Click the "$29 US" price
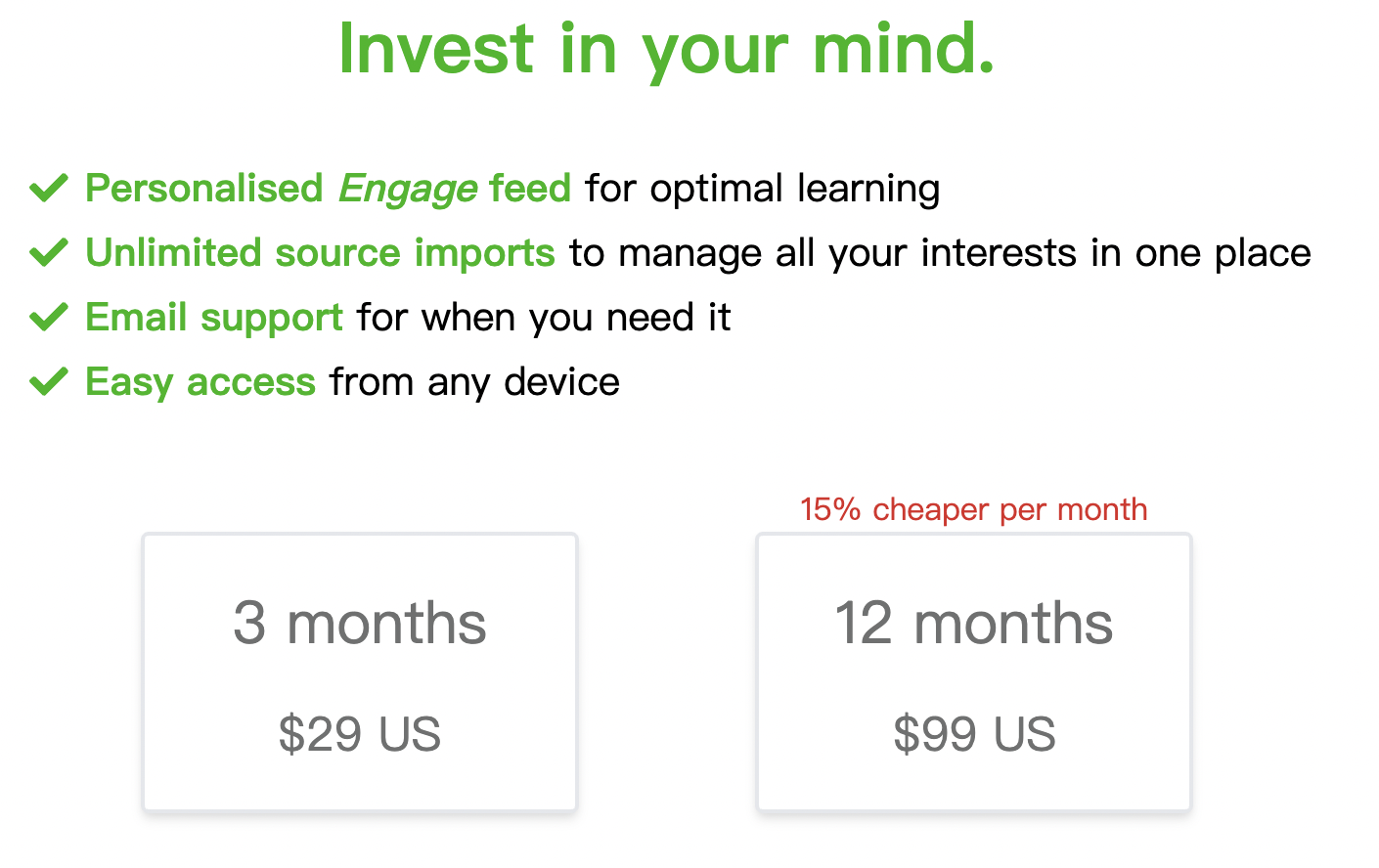This screenshot has width=1379, height=868. (x=360, y=734)
